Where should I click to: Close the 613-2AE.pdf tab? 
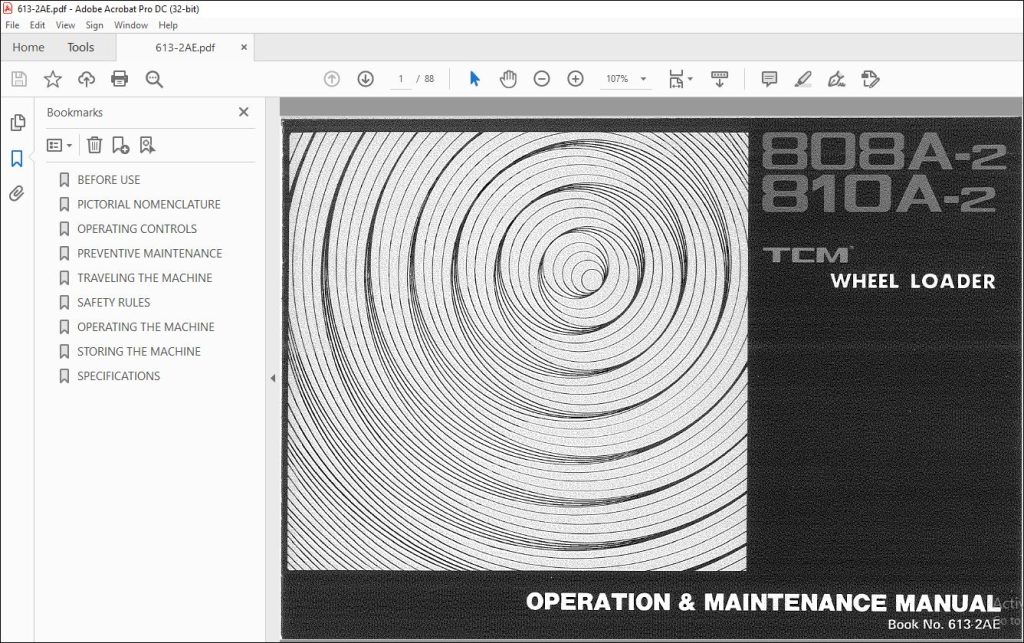244,47
